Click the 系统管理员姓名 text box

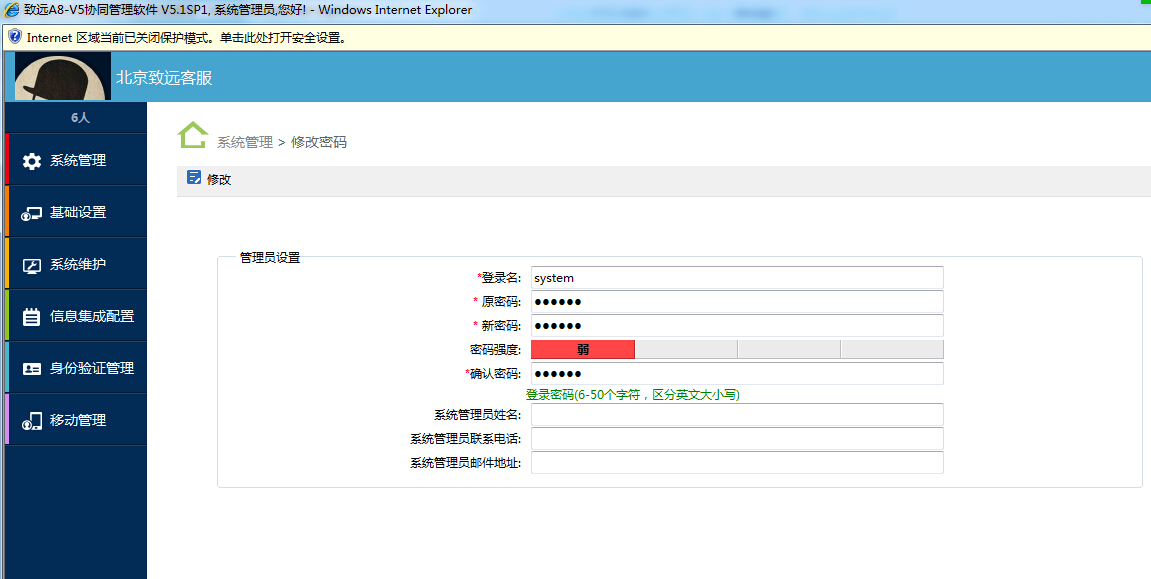click(737, 415)
